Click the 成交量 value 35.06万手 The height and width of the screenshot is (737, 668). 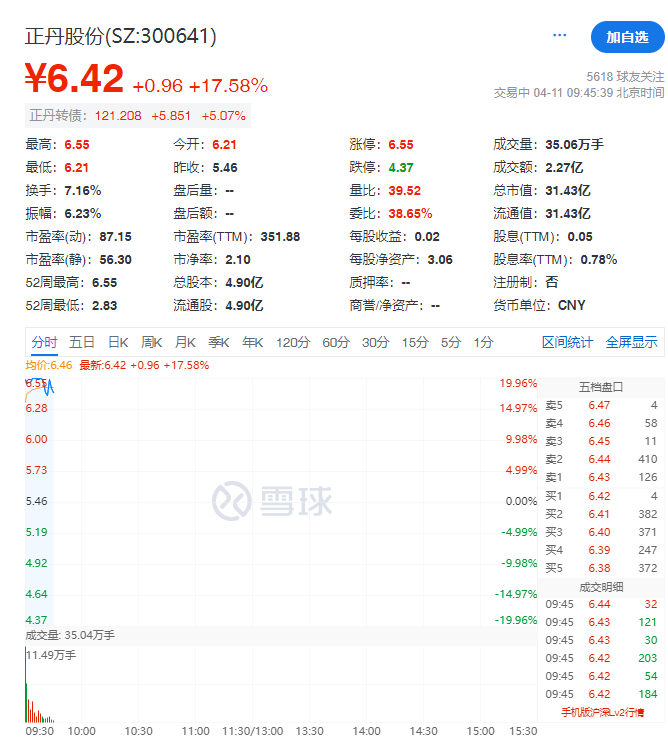pyautogui.click(x=574, y=144)
